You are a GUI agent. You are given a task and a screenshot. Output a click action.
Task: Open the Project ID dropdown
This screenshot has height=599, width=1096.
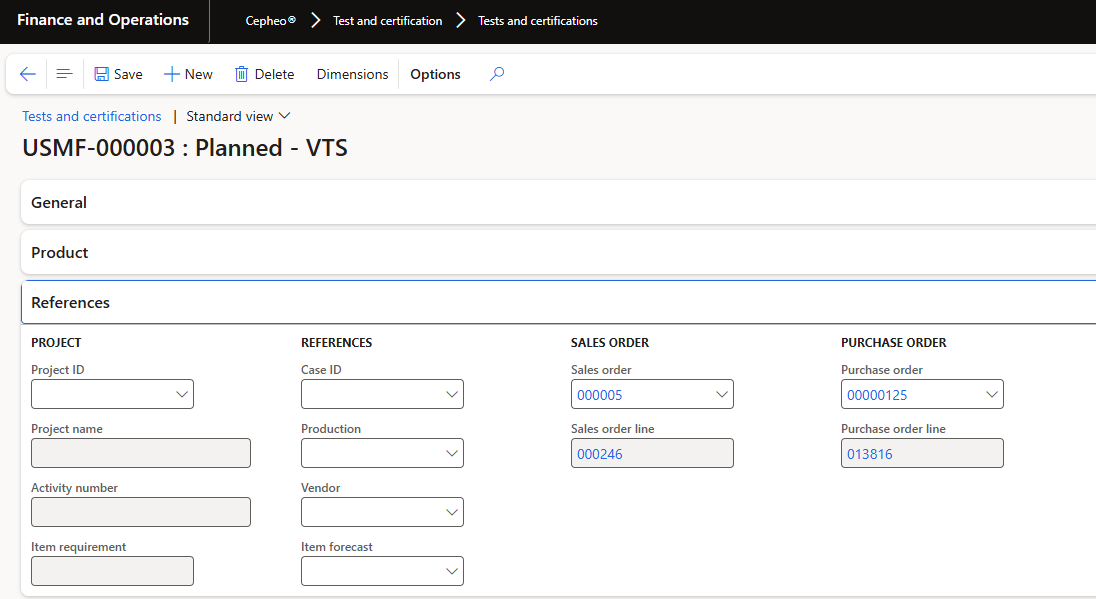point(182,394)
